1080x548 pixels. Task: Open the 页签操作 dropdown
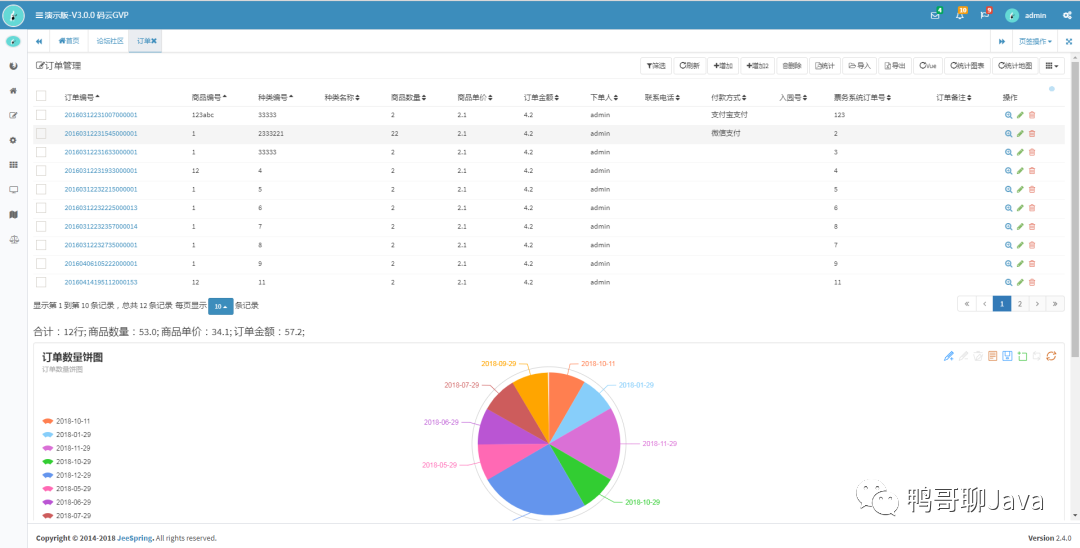tap(1035, 41)
